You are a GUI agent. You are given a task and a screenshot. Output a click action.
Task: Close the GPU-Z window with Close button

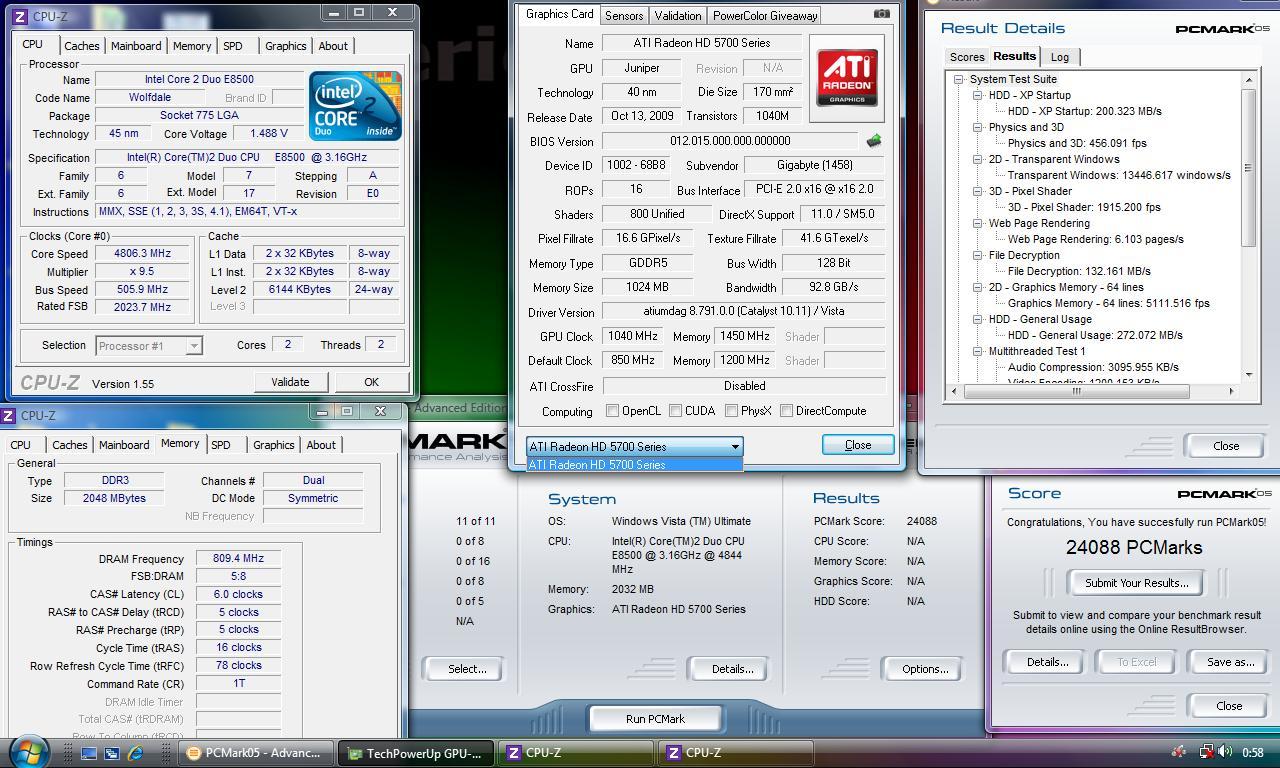[x=858, y=445]
